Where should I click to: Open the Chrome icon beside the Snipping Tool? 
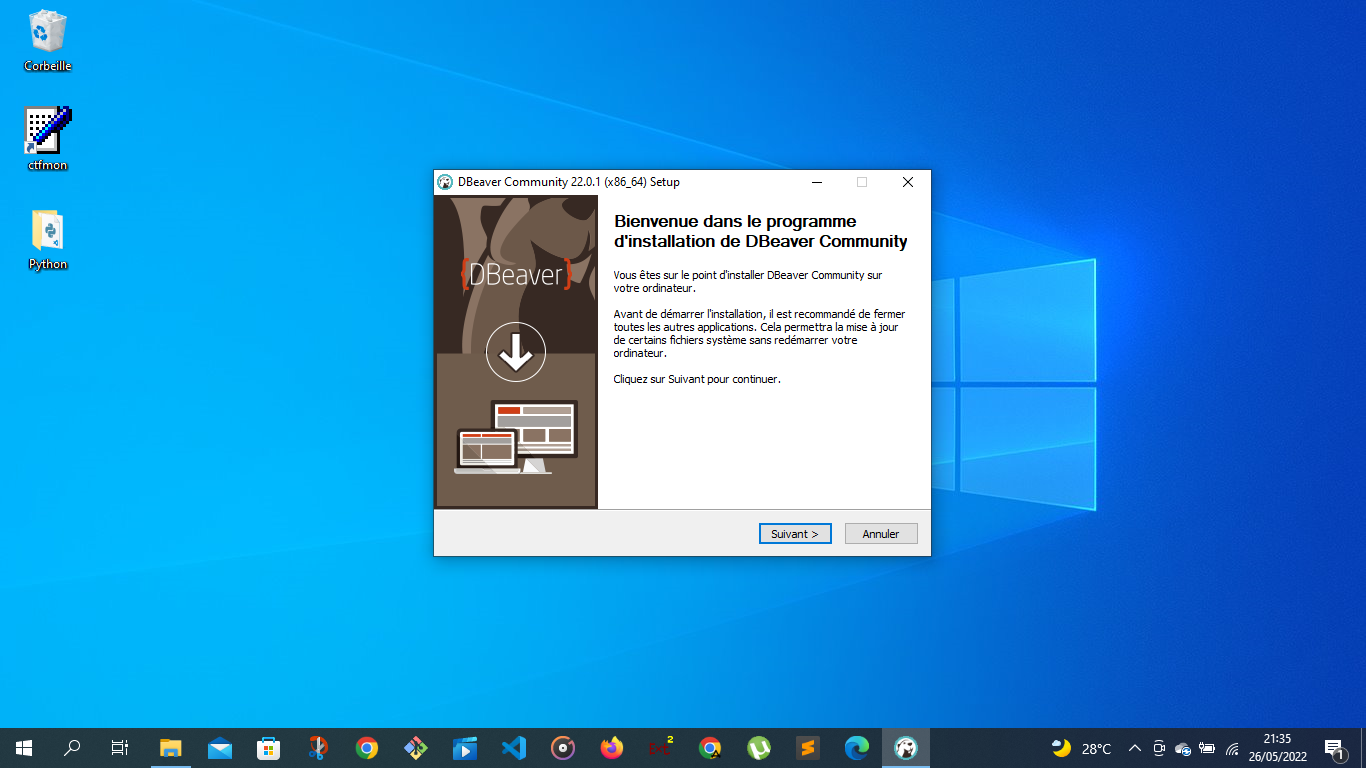pos(367,748)
